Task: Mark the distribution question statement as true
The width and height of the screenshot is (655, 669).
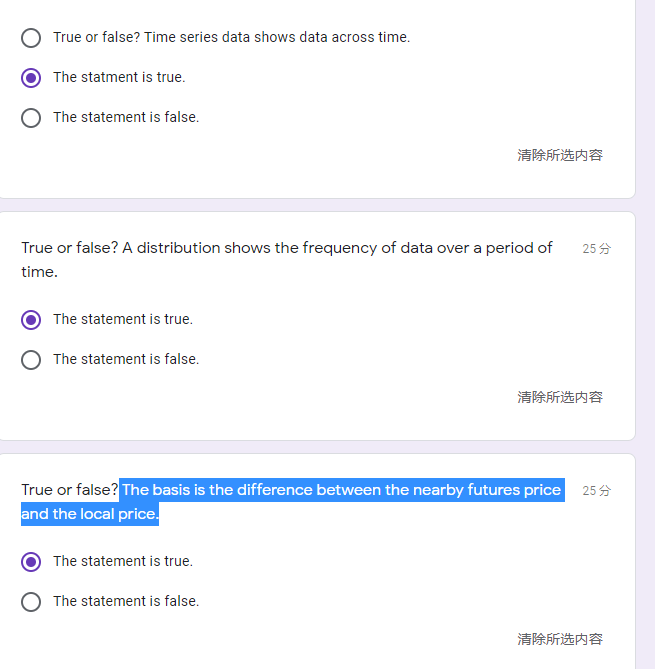Action: tap(31, 319)
